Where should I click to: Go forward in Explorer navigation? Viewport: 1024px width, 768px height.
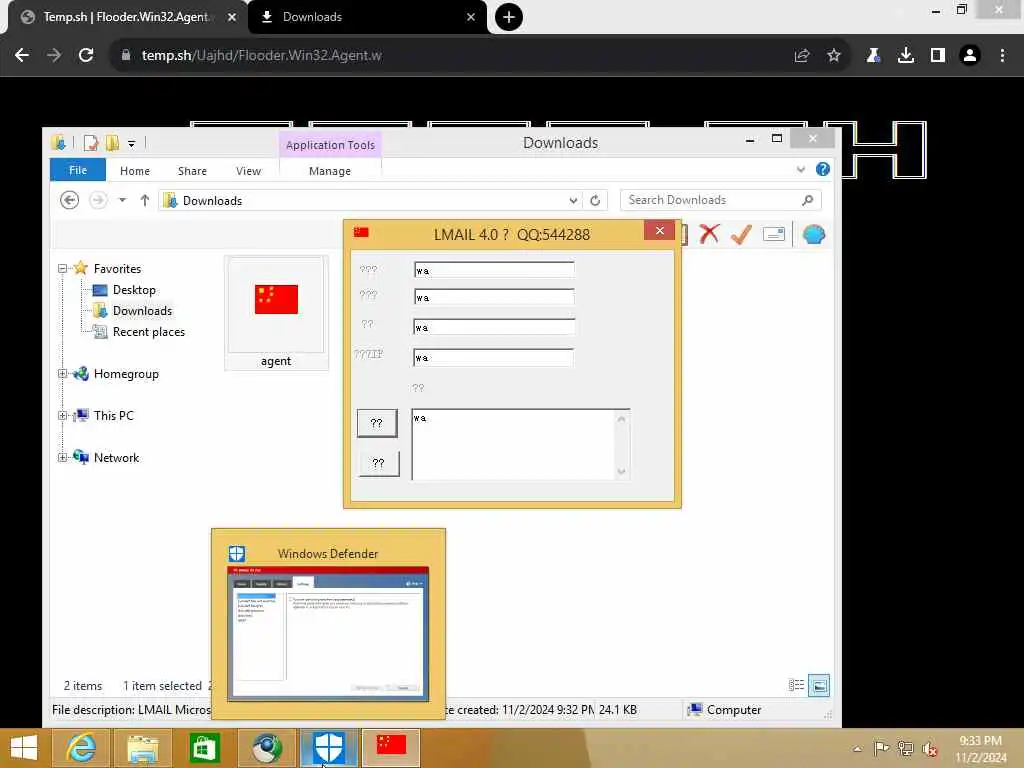click(x=98, y=200)
